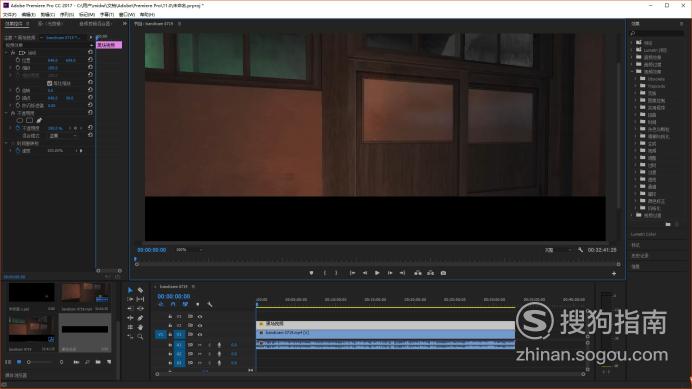Reset the Position parameter
This screenshot has width=692, height=389.
(90, 60)
